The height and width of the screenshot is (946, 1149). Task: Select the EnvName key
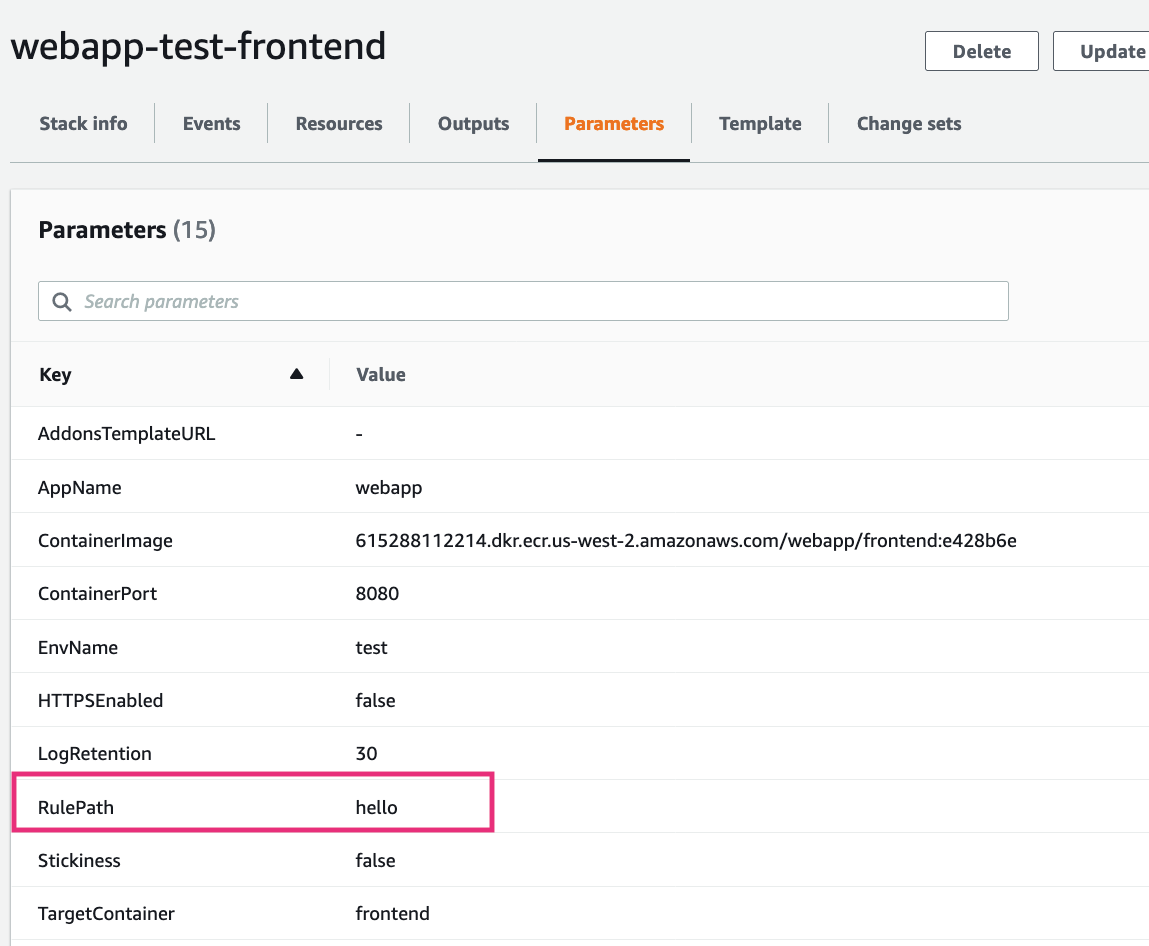[78, 647]
